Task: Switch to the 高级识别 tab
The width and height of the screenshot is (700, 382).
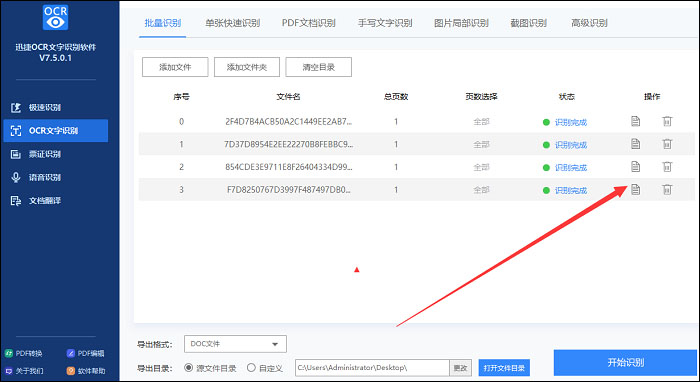Action: (589, 23)
